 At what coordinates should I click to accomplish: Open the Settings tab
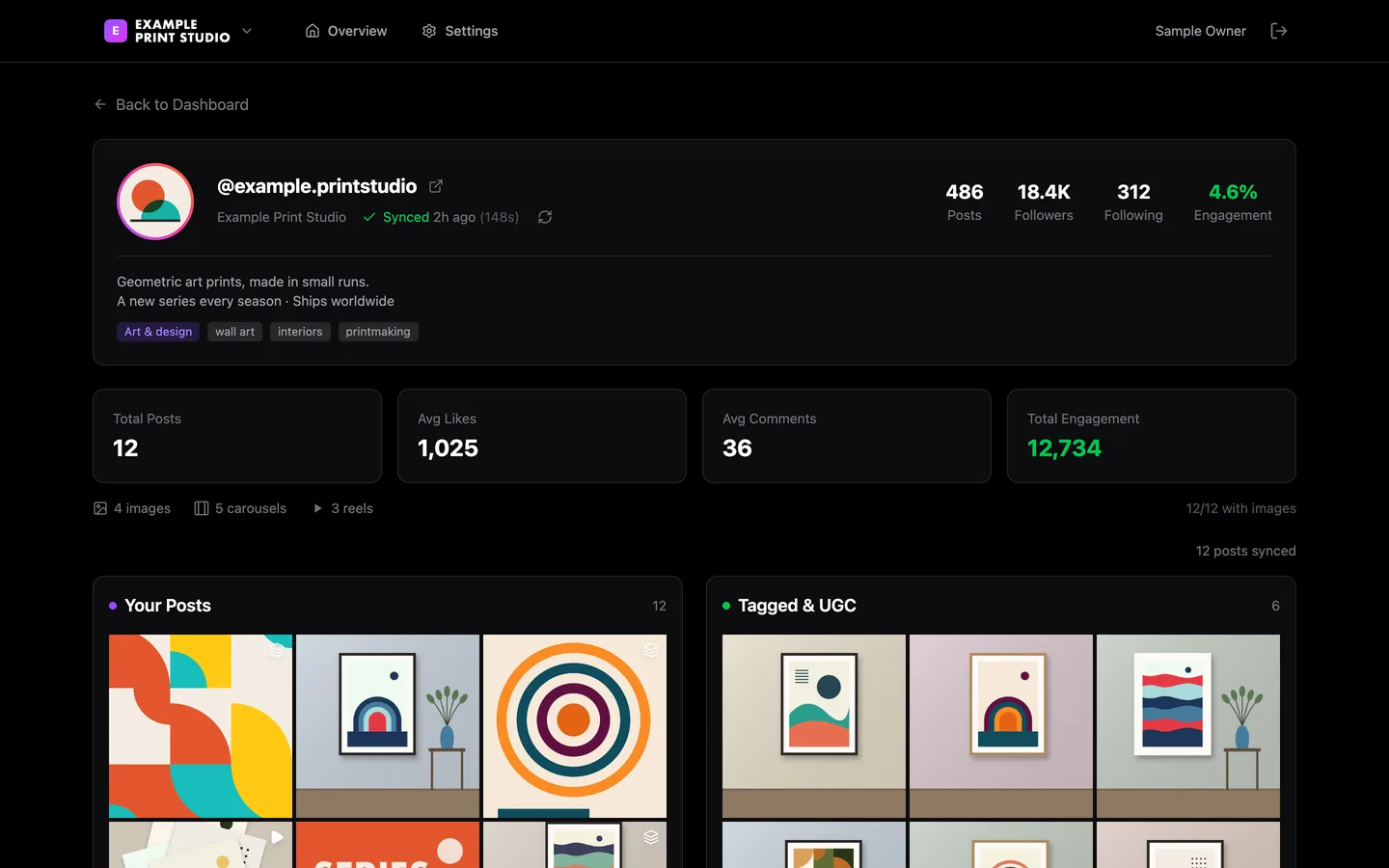tap(460, 31)
